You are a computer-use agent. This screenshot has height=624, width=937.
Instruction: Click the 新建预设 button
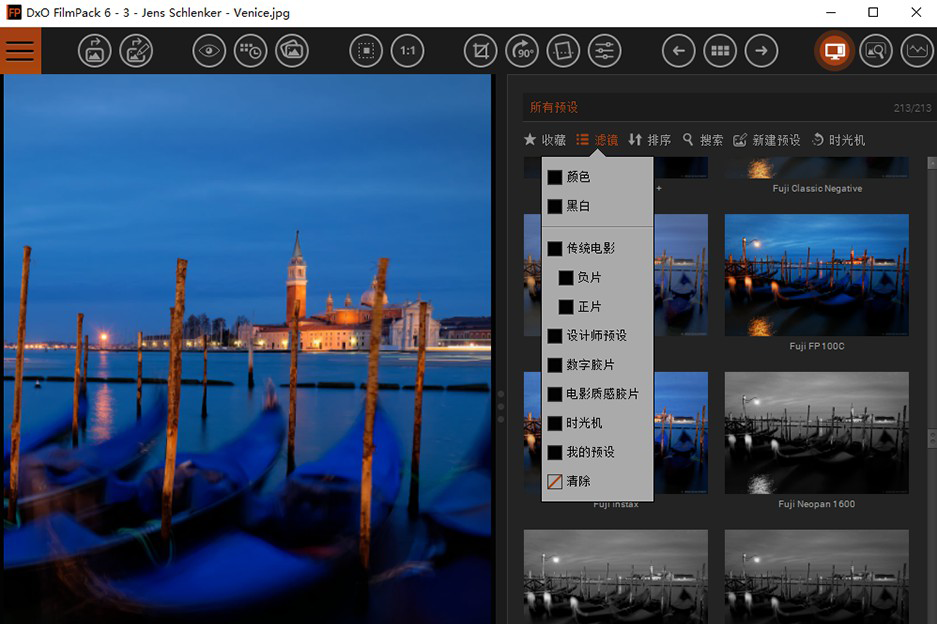pos(767,140)
